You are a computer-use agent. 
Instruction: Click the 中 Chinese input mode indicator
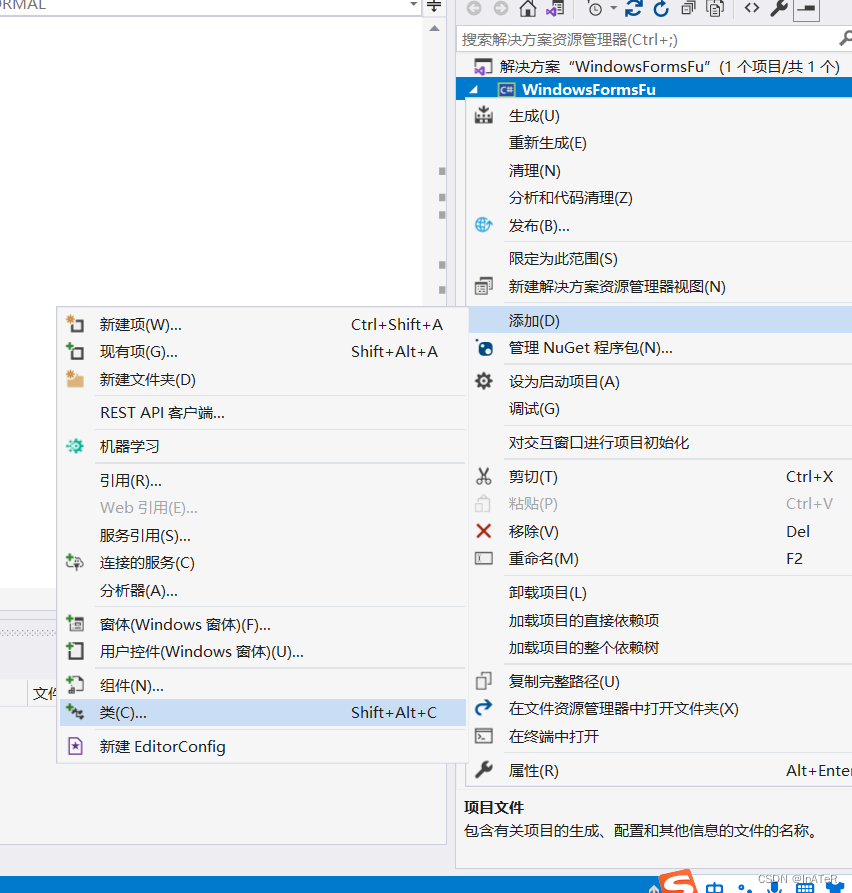(x=714, y=886)
